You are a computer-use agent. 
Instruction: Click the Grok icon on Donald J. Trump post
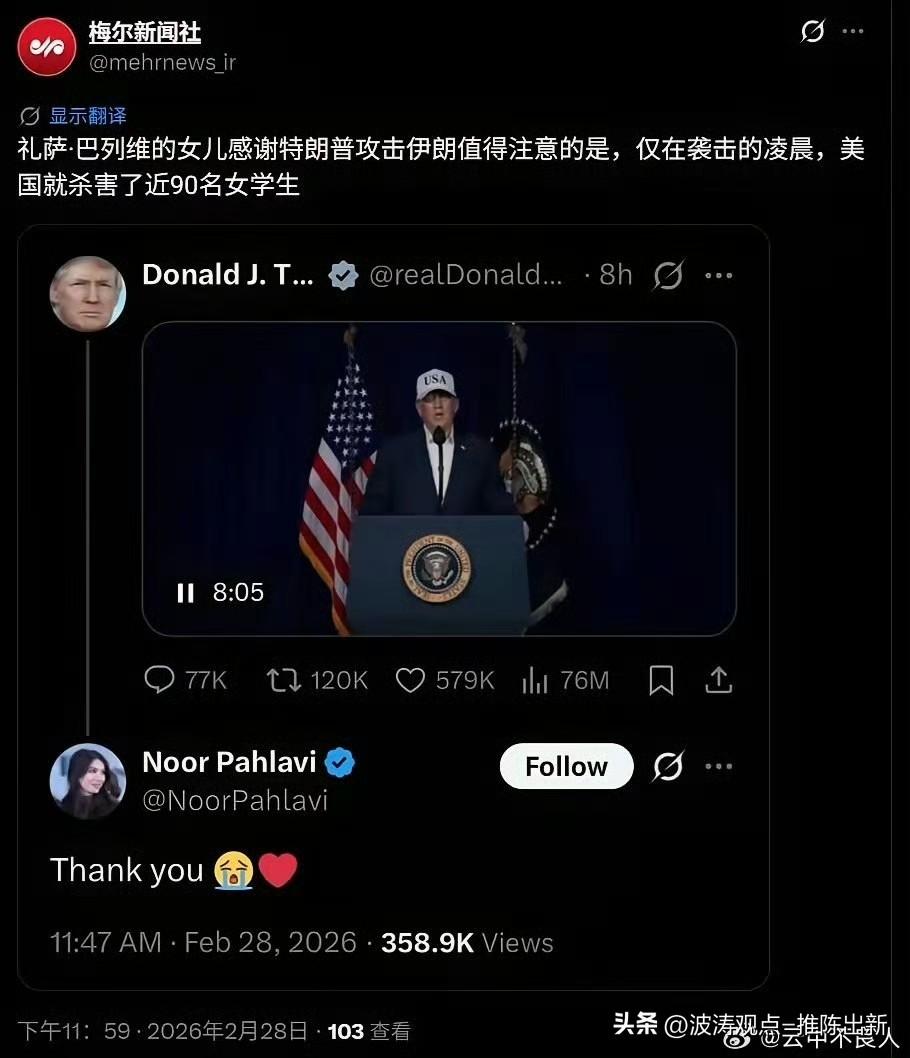click(x=669, y=275)
